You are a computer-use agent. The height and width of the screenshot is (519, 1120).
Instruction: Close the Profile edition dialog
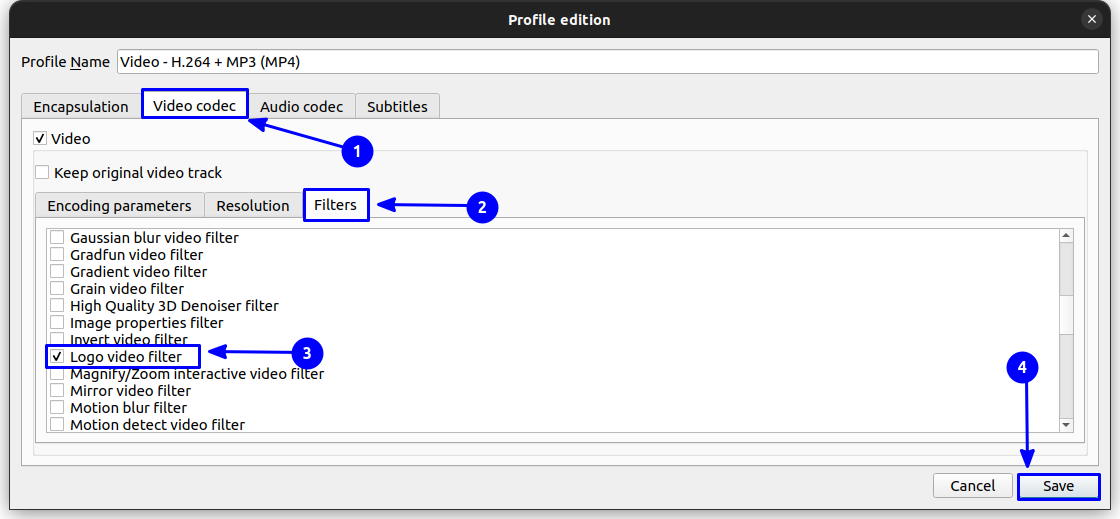pos(1092,19)
